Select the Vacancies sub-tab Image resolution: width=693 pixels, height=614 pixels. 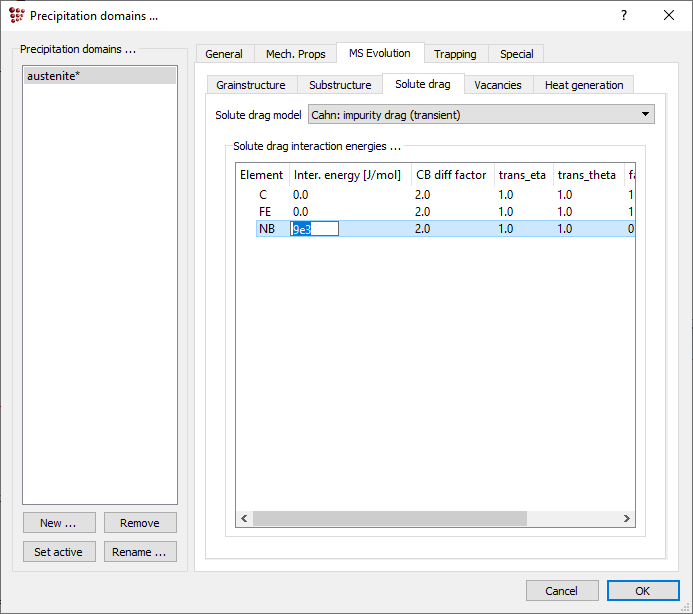(498, 85)
